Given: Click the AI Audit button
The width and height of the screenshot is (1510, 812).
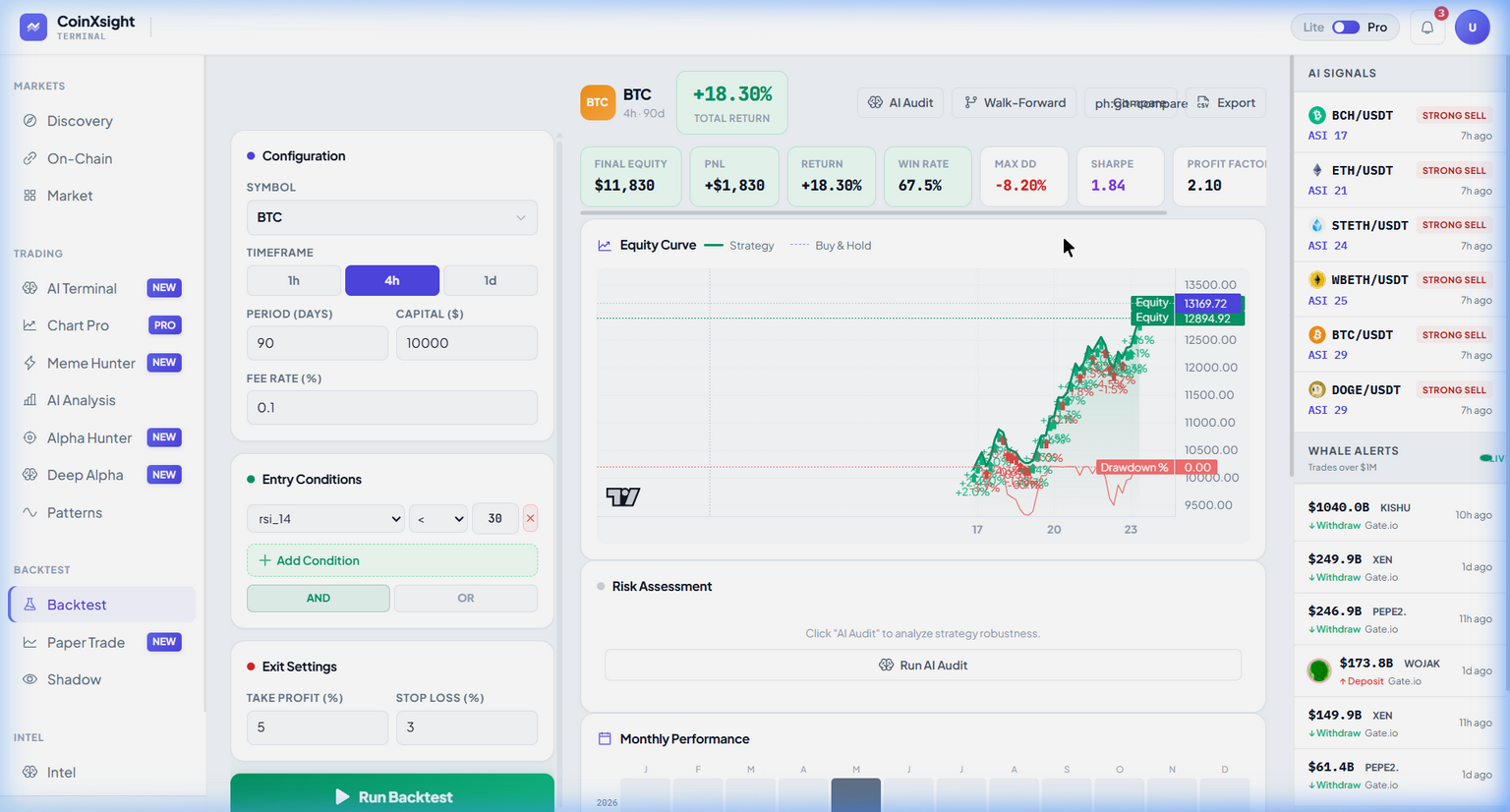Looking at the screenshot, I should (900, 102).
